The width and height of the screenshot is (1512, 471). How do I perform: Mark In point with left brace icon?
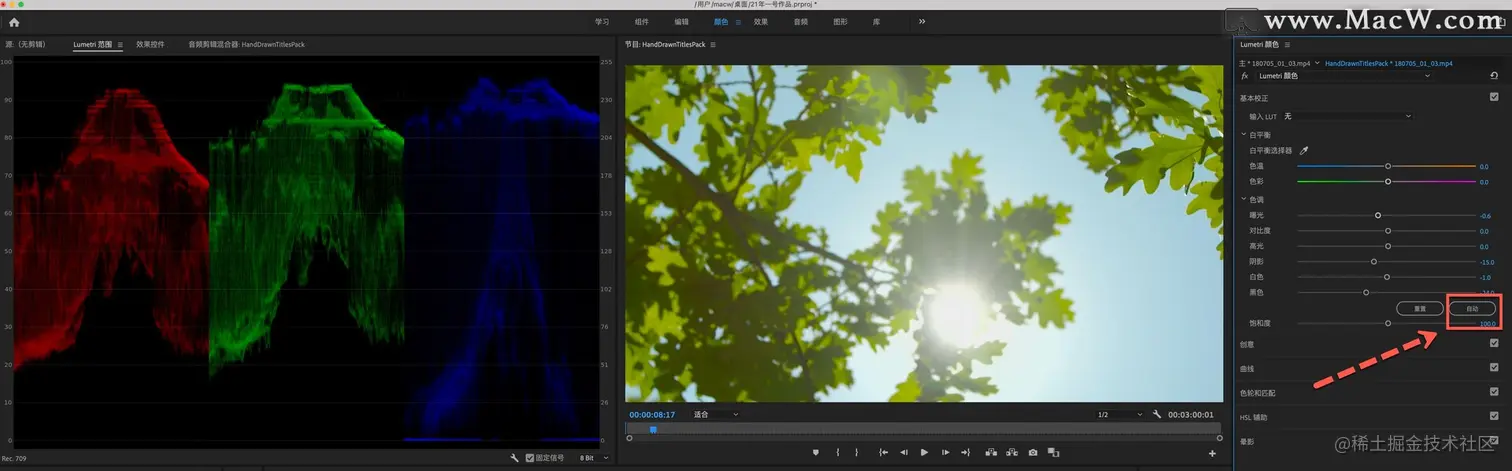838,453
